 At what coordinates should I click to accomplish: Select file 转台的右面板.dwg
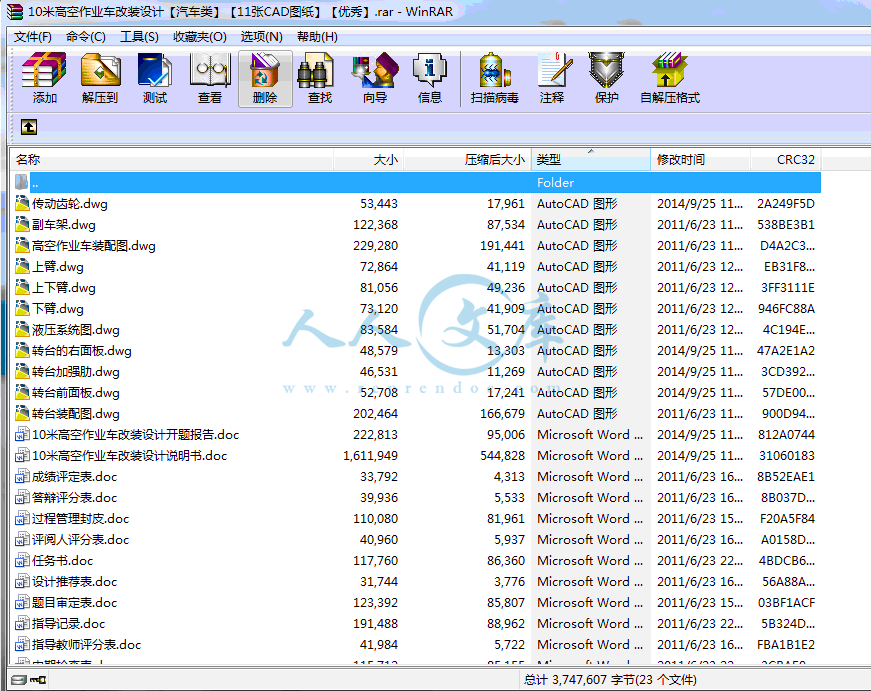click(82, 350)
